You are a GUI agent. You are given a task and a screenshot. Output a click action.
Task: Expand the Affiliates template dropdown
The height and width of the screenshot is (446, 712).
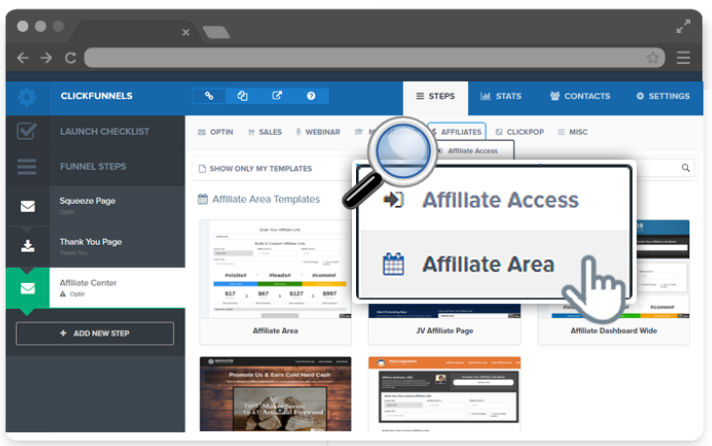(457, 132)
